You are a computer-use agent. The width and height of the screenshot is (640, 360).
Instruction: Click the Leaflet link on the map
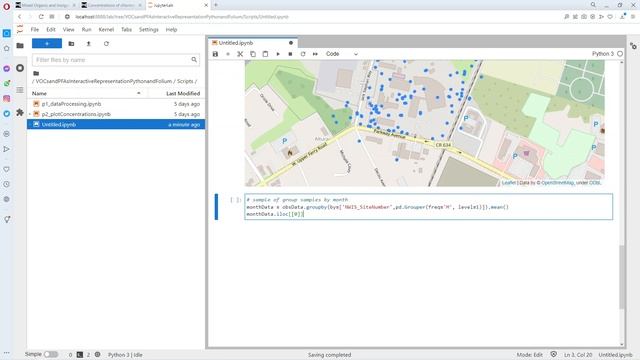pyautogui.click(x=508, y=183)
